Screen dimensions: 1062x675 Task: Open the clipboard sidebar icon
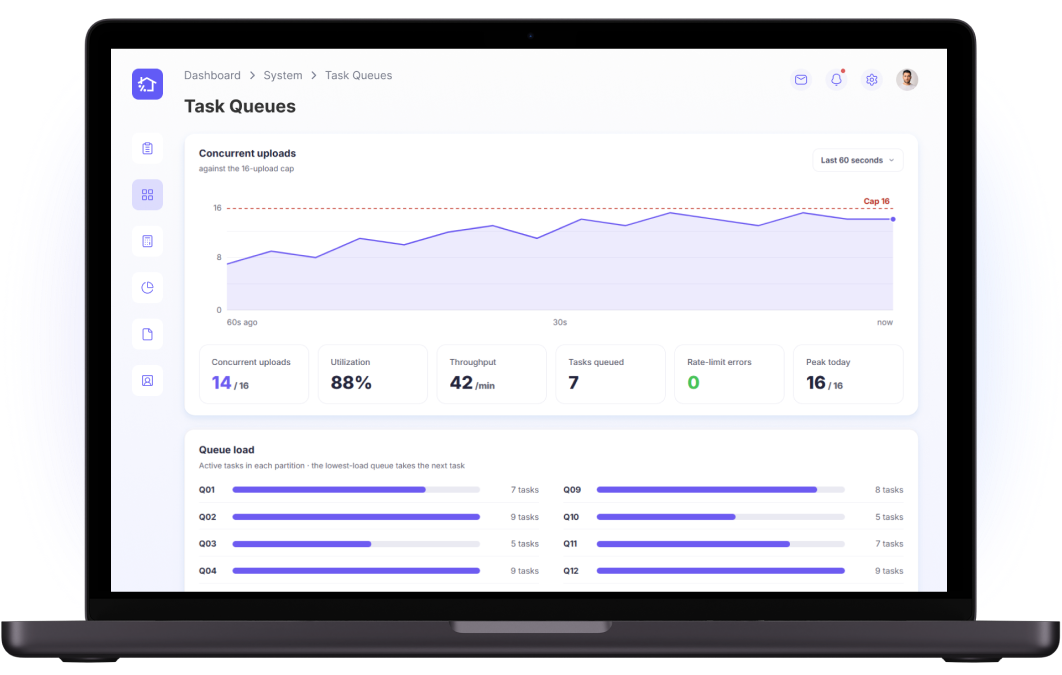pos(147,148)
